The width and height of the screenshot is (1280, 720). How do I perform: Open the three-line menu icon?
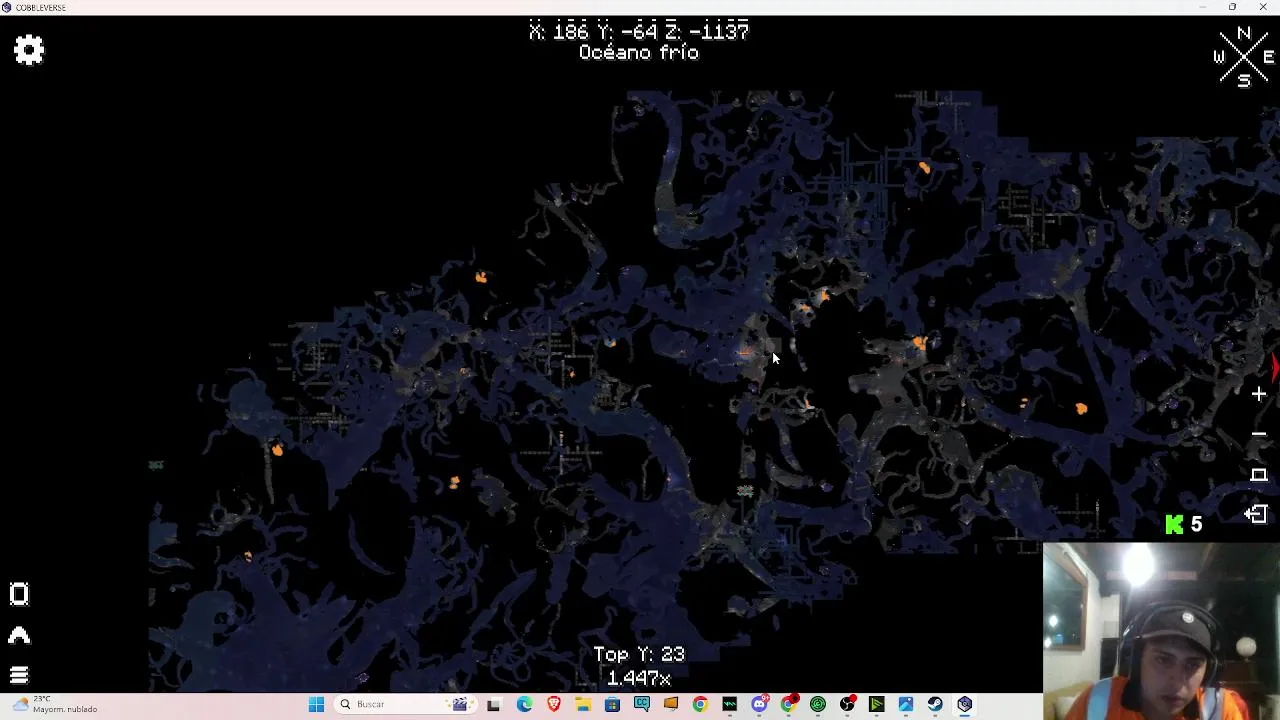(19, 675)
